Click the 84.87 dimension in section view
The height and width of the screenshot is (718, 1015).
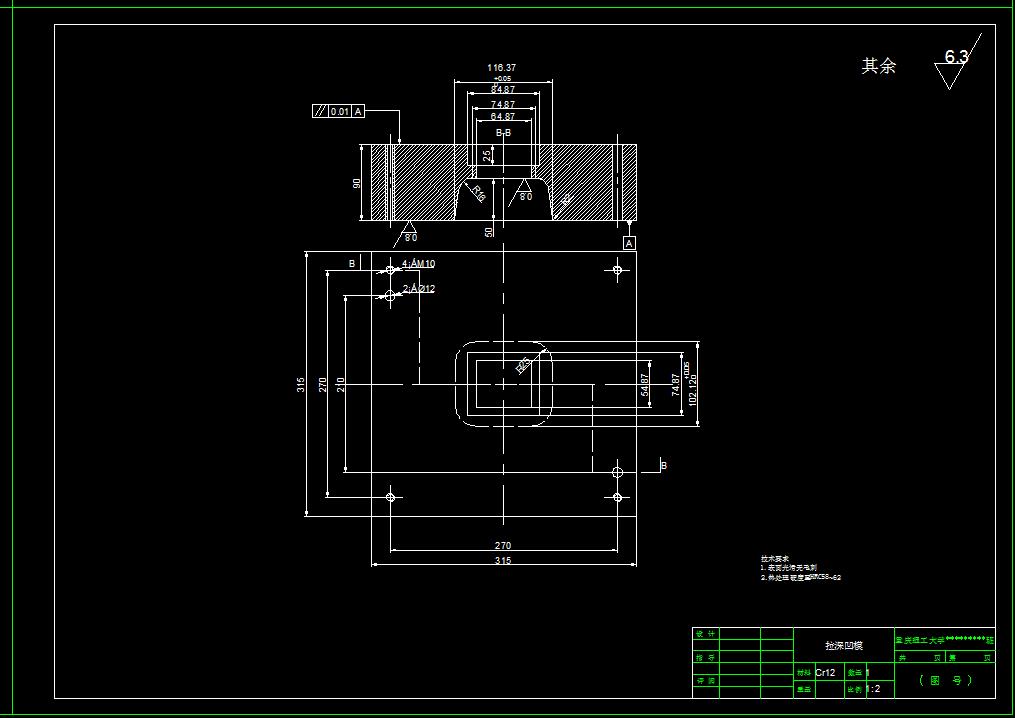click(502, 90)
